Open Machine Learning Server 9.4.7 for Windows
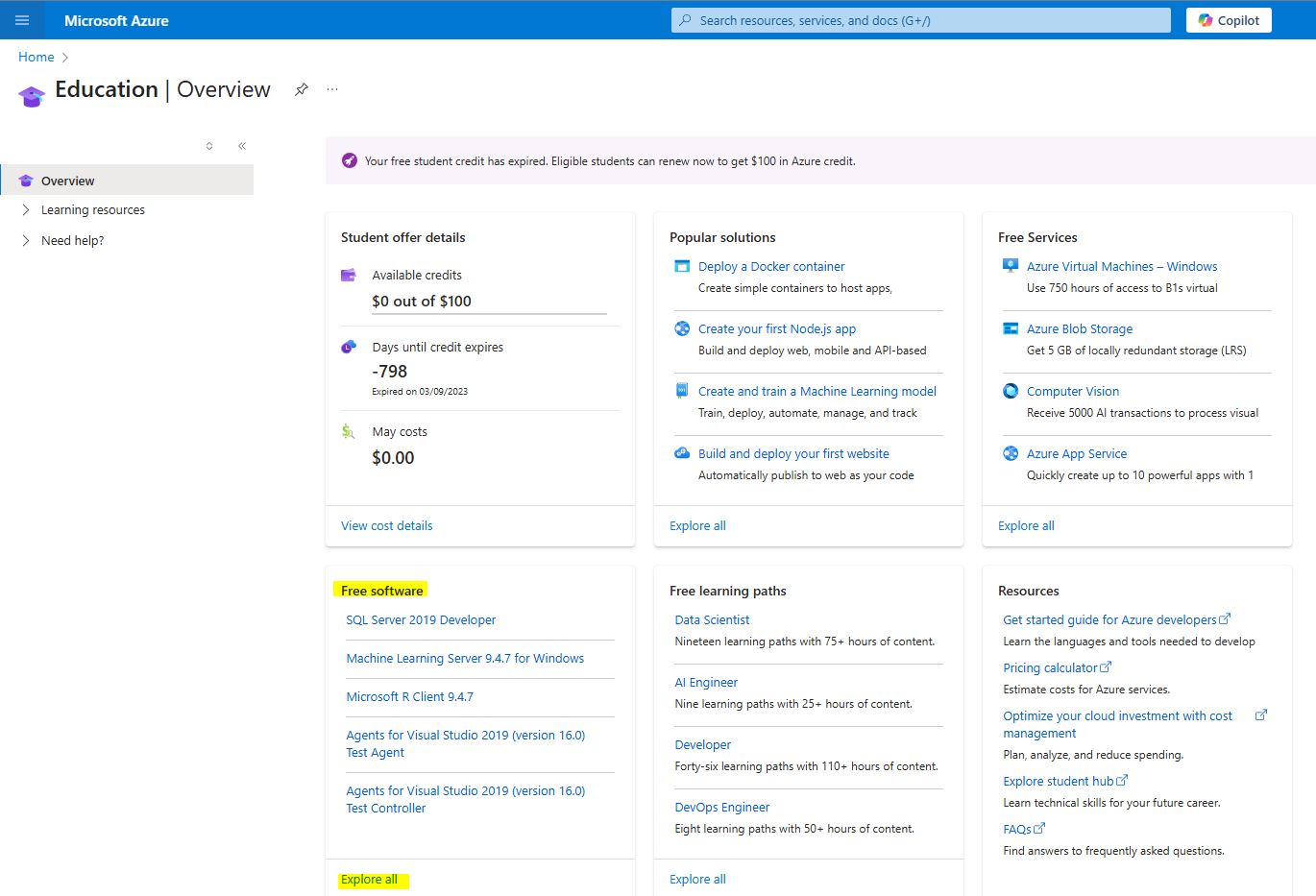1316x896 pixels. 465,658
